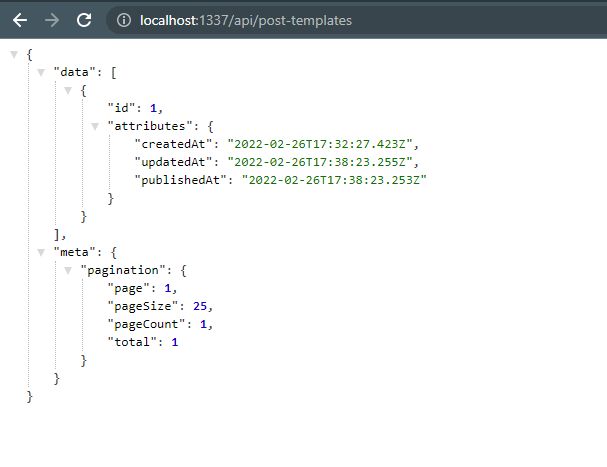Screen dimensions: 607x467
Task: Select the createdAt value 2022-02-26T17:32:27.423Z
Action: tap(320, 144)
